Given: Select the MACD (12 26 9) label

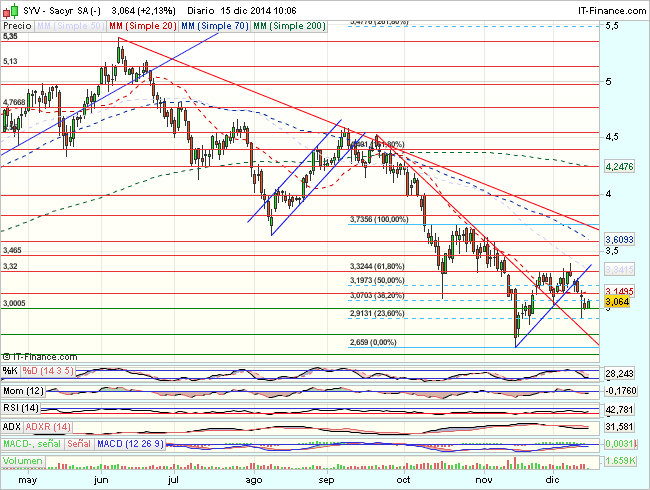Looking at the screenshot, I should 130,444.
